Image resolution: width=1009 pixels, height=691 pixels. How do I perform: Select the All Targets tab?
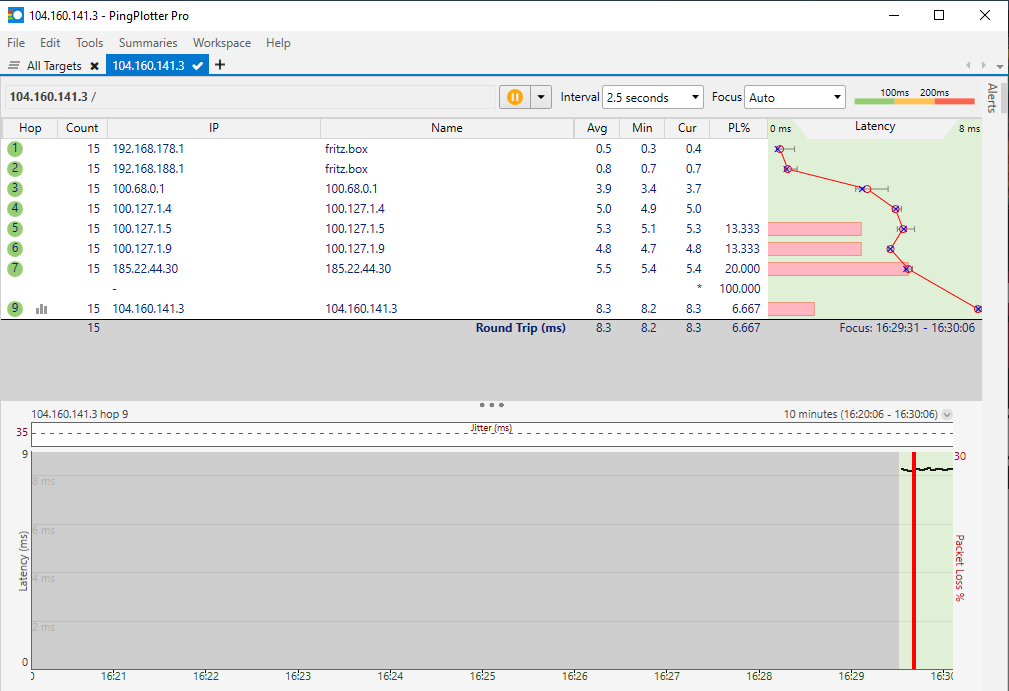(54, 66)
